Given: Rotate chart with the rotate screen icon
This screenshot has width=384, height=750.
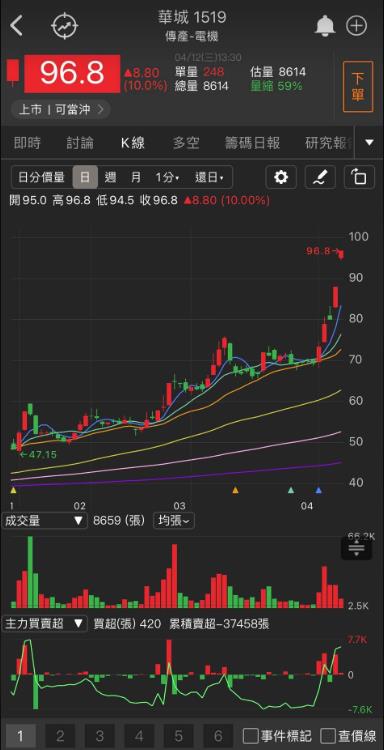Looking at the screenshot, I should point(359,178).
